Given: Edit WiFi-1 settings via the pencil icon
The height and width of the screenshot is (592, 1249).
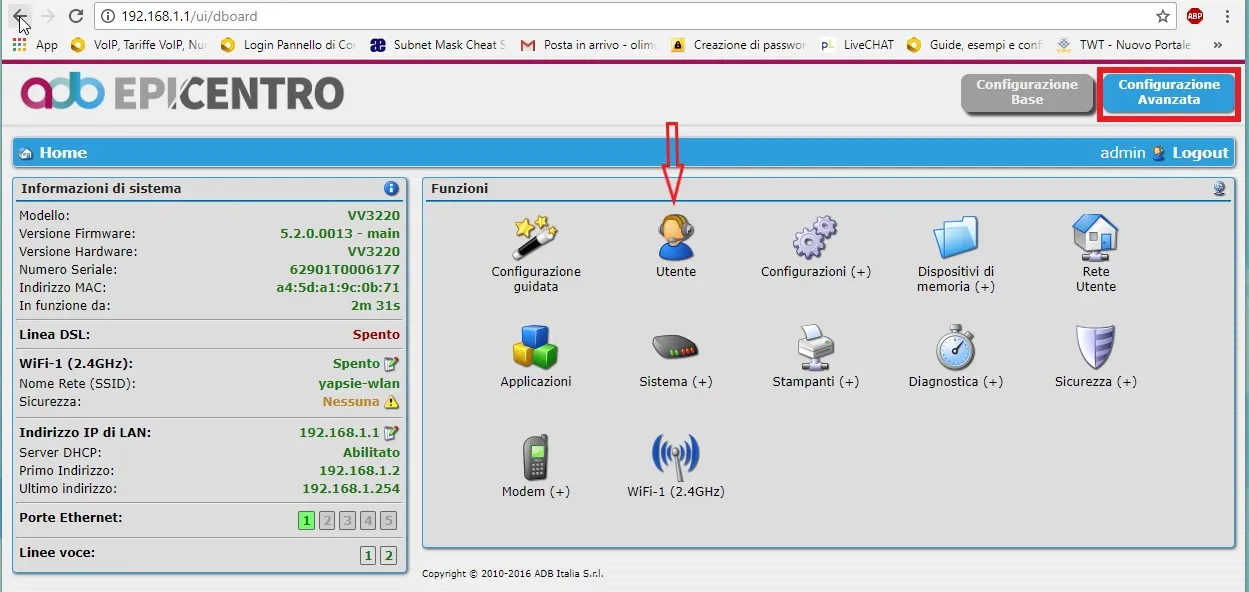Looking at the screenshot, I should coord(391,364).
